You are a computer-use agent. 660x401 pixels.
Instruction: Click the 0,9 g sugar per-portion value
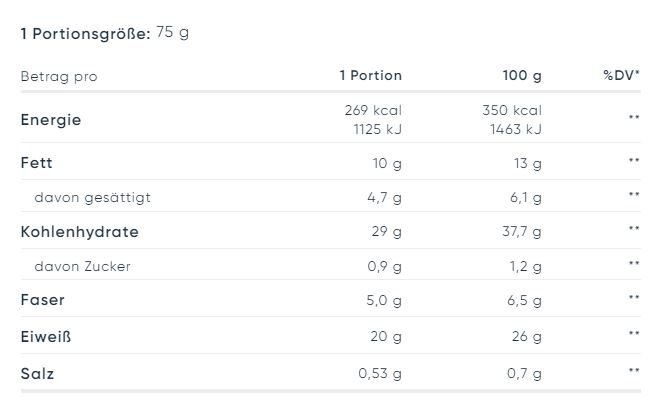(384, 266)
